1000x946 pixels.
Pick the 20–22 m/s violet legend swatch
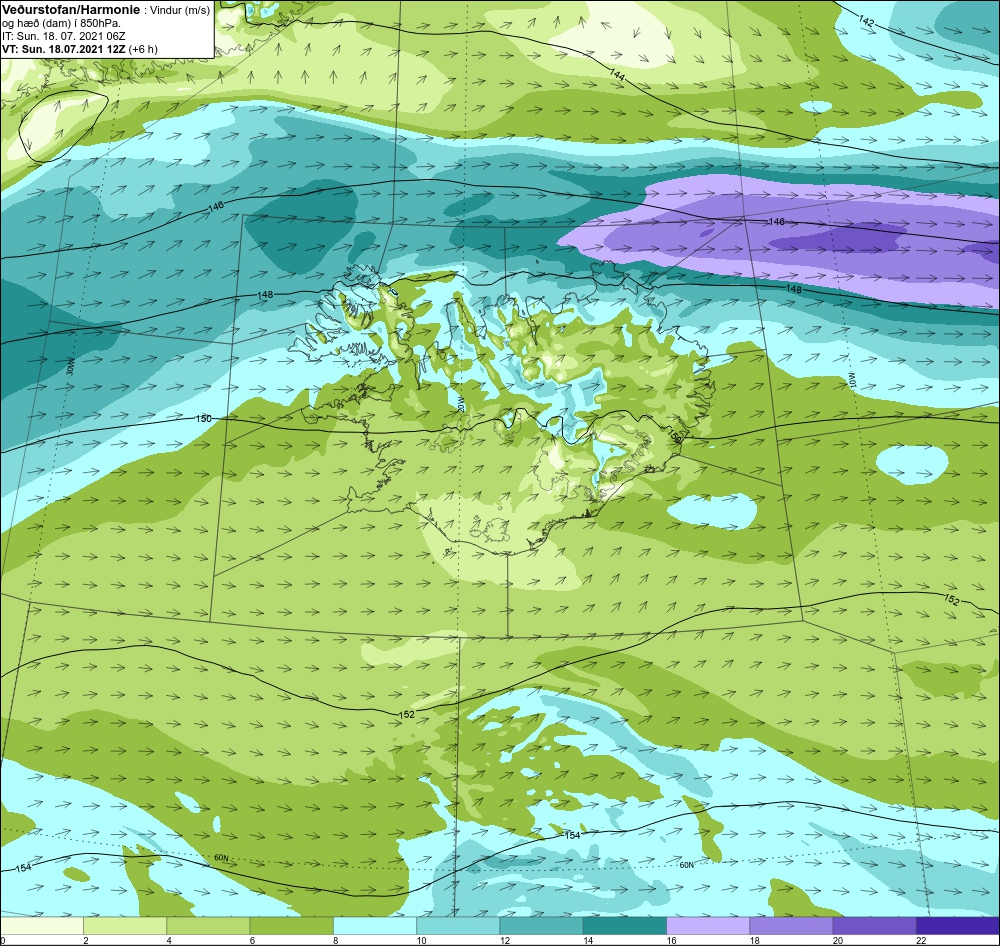pyautogui.click(x=874, y=925)
